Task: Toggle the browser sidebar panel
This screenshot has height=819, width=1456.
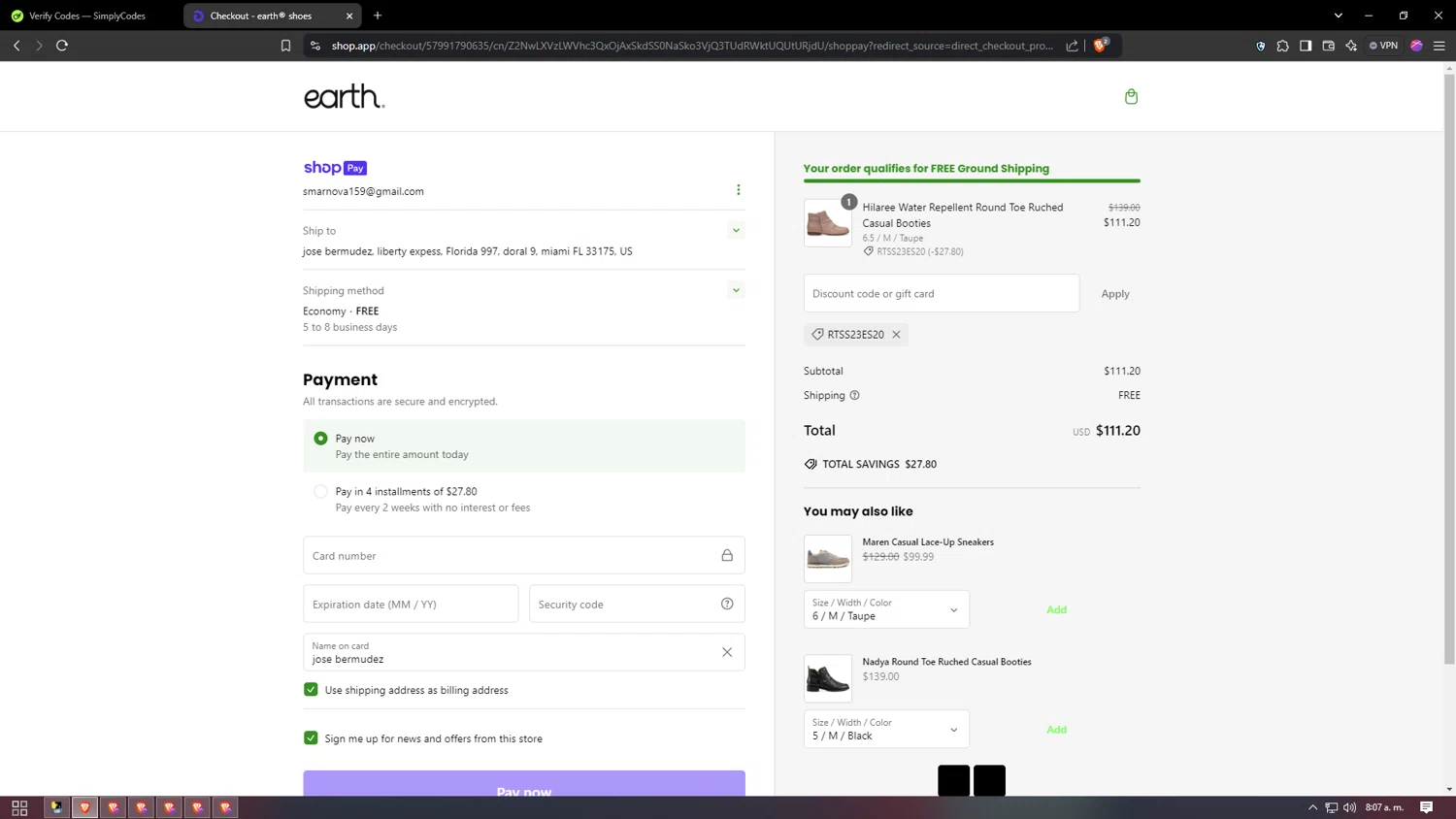Action: (x=1306, y=46)
